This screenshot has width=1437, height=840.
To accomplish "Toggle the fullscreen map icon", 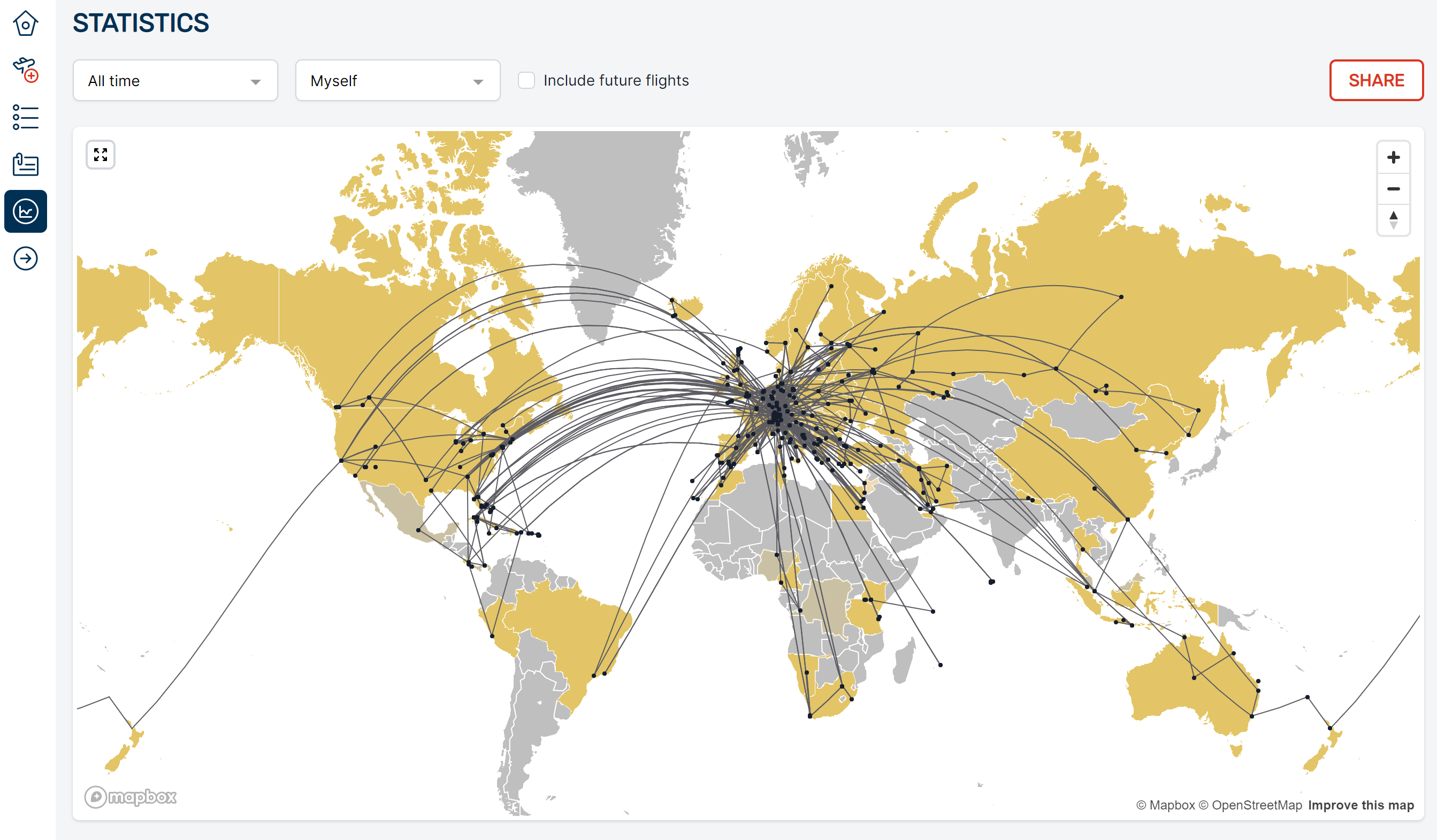I will pos(101,155).
